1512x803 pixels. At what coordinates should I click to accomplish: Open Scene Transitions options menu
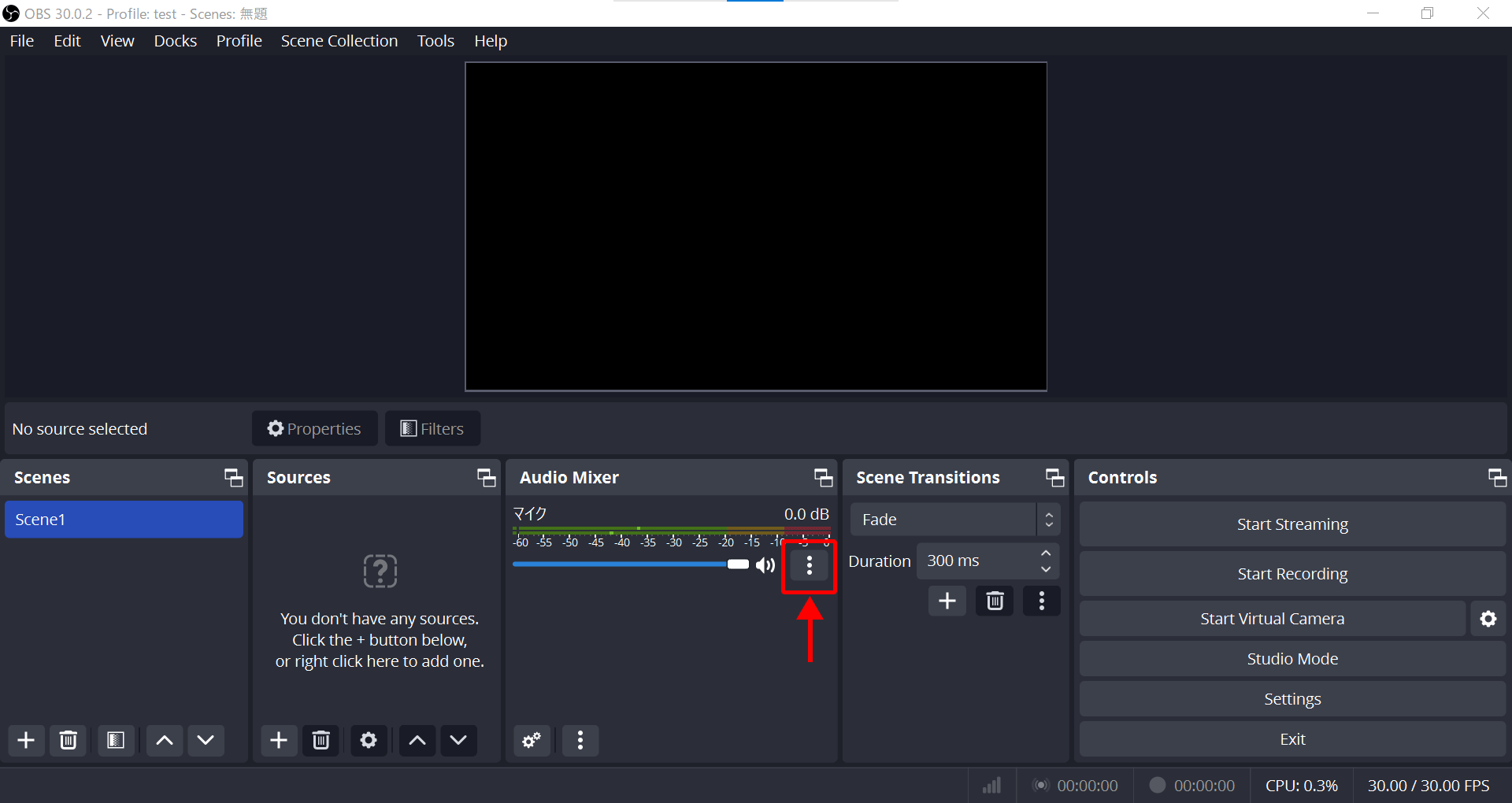[1041, 600]
